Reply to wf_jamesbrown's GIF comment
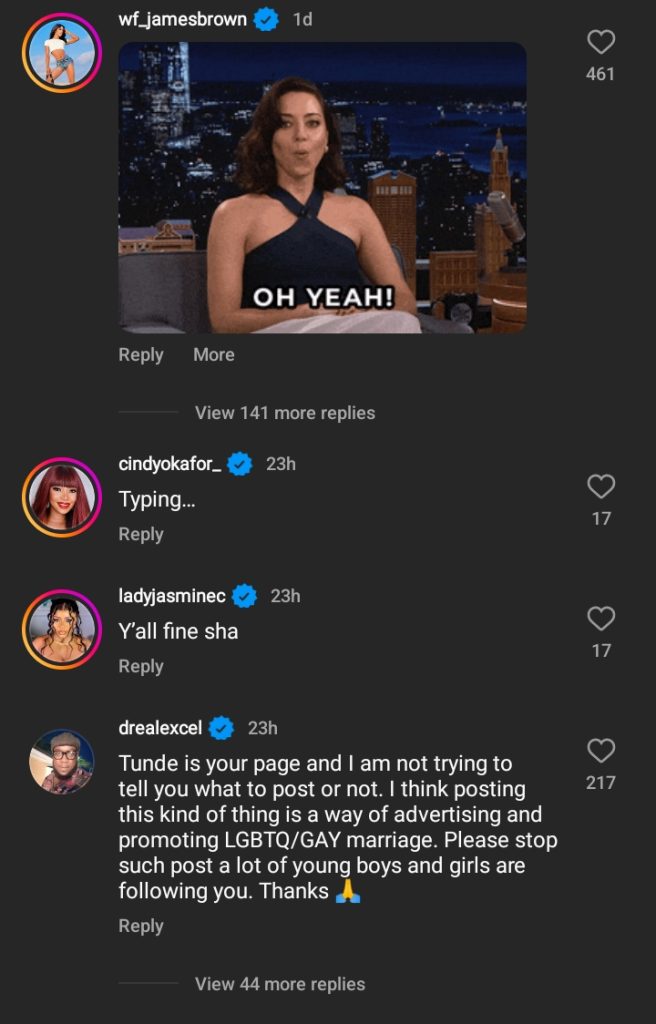 pyautogui.click(x=141, y=355)
